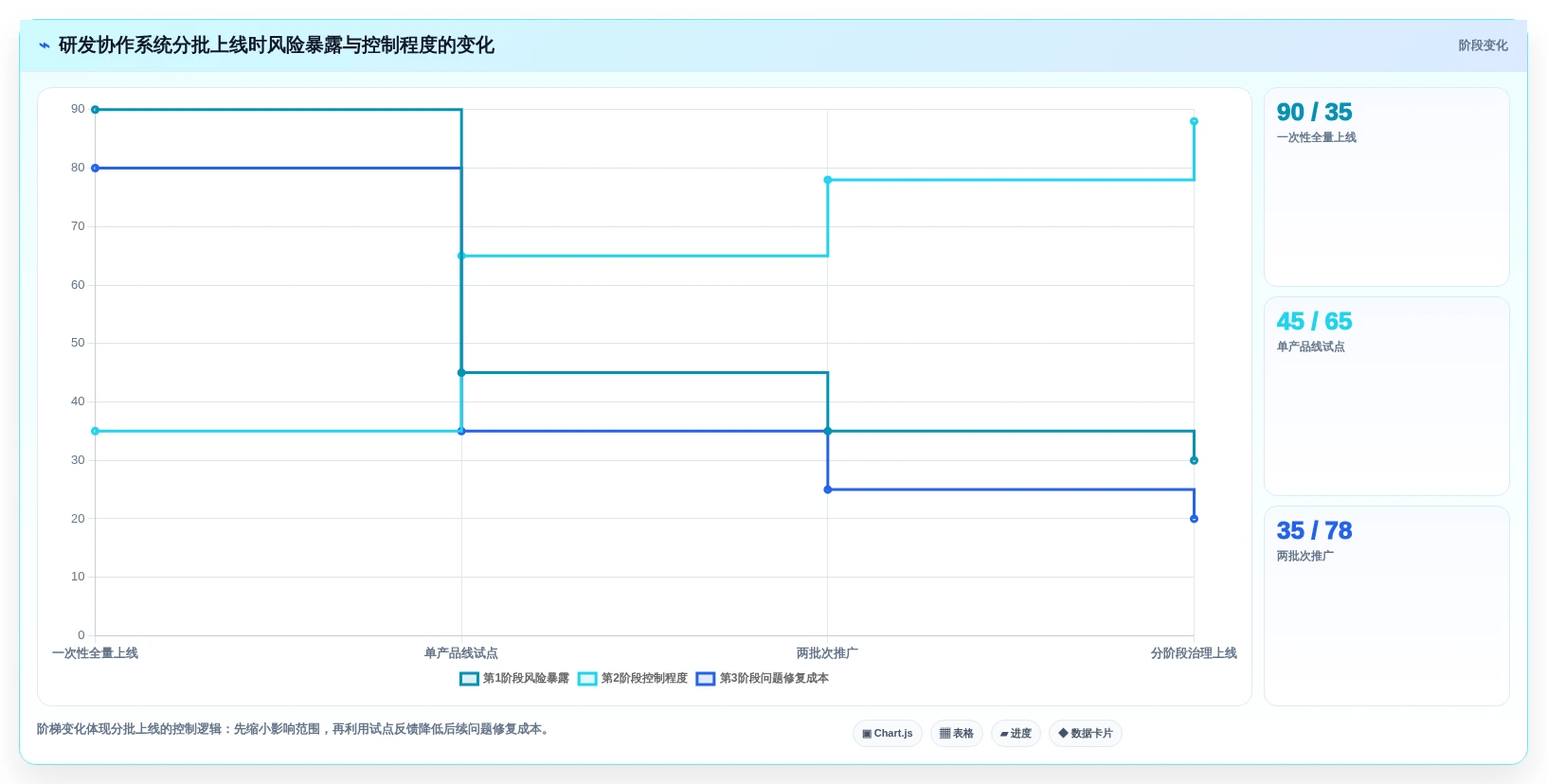The height and width of the screenshot is (784, 1547).
Task: Click the y-axis label 50
Action: click(x=78, y=343)
